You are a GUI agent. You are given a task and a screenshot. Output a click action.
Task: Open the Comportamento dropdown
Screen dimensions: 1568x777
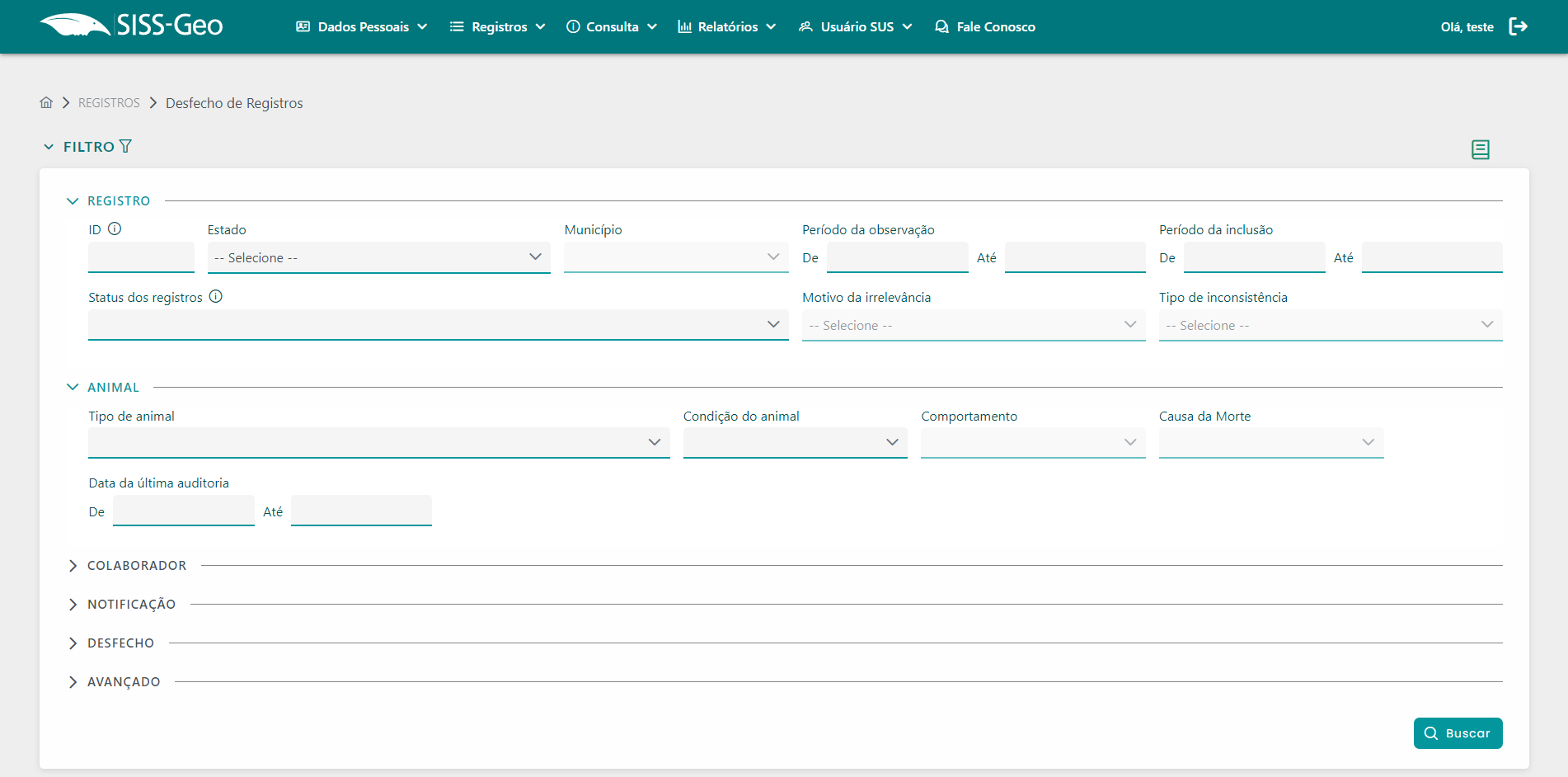(1033, 443)
